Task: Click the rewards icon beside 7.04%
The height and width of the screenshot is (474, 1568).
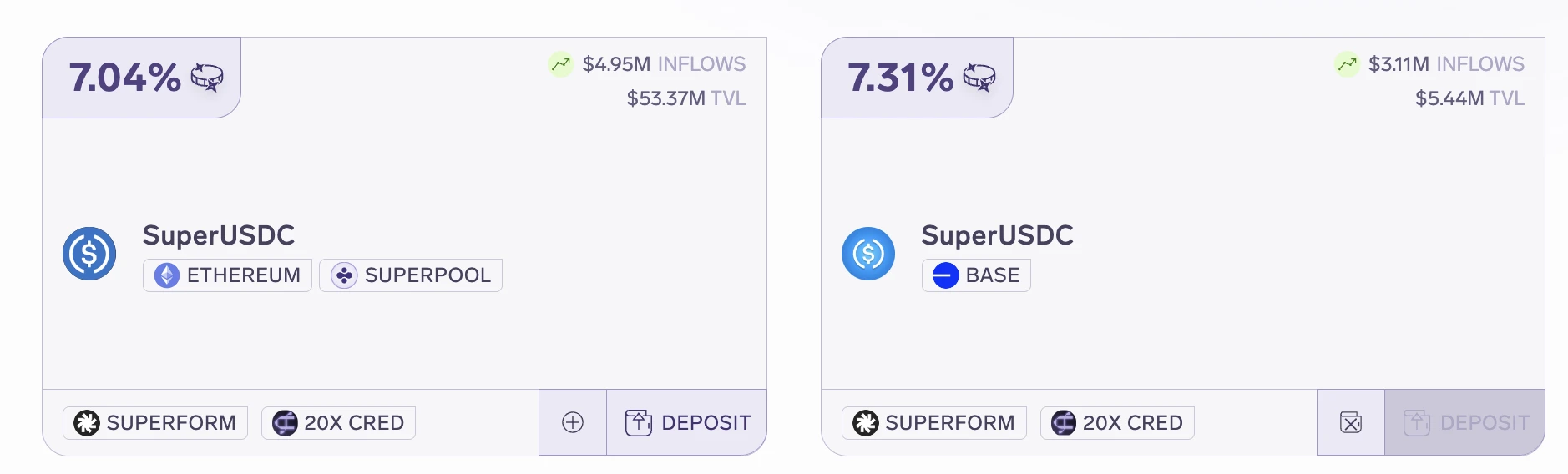Action: (207, 78)
